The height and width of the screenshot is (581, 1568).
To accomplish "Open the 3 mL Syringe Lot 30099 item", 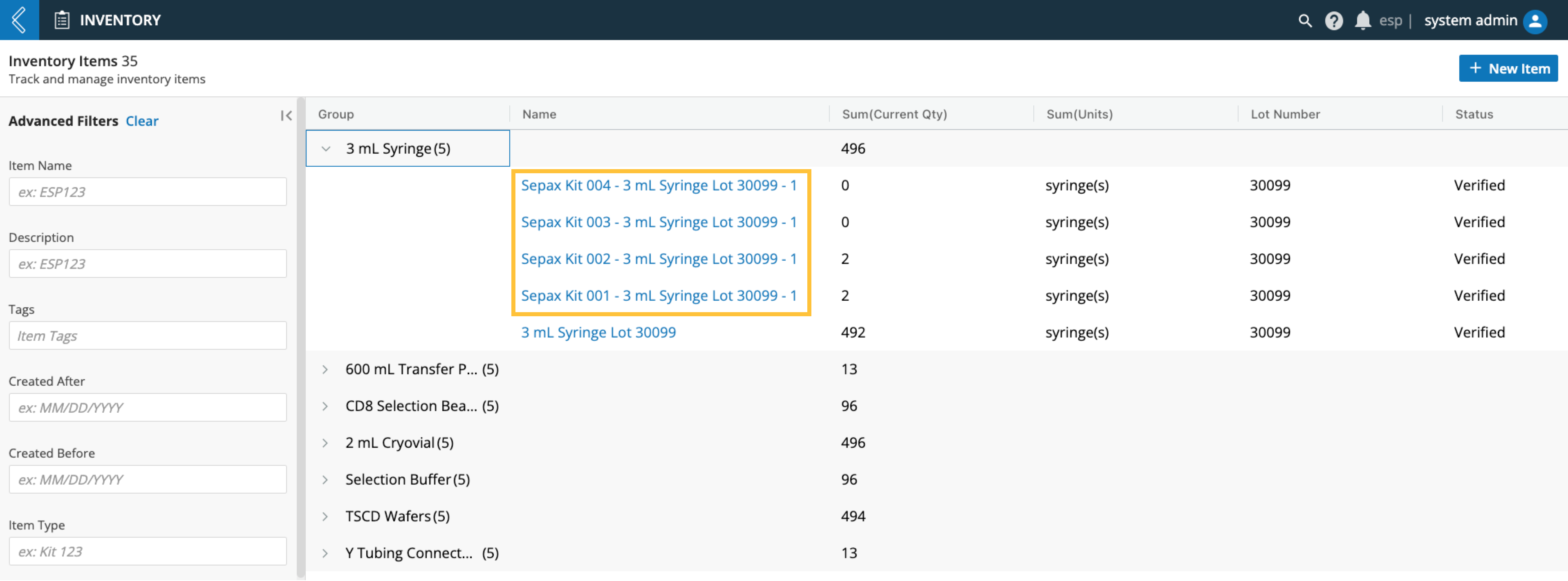I will [598, 332].
